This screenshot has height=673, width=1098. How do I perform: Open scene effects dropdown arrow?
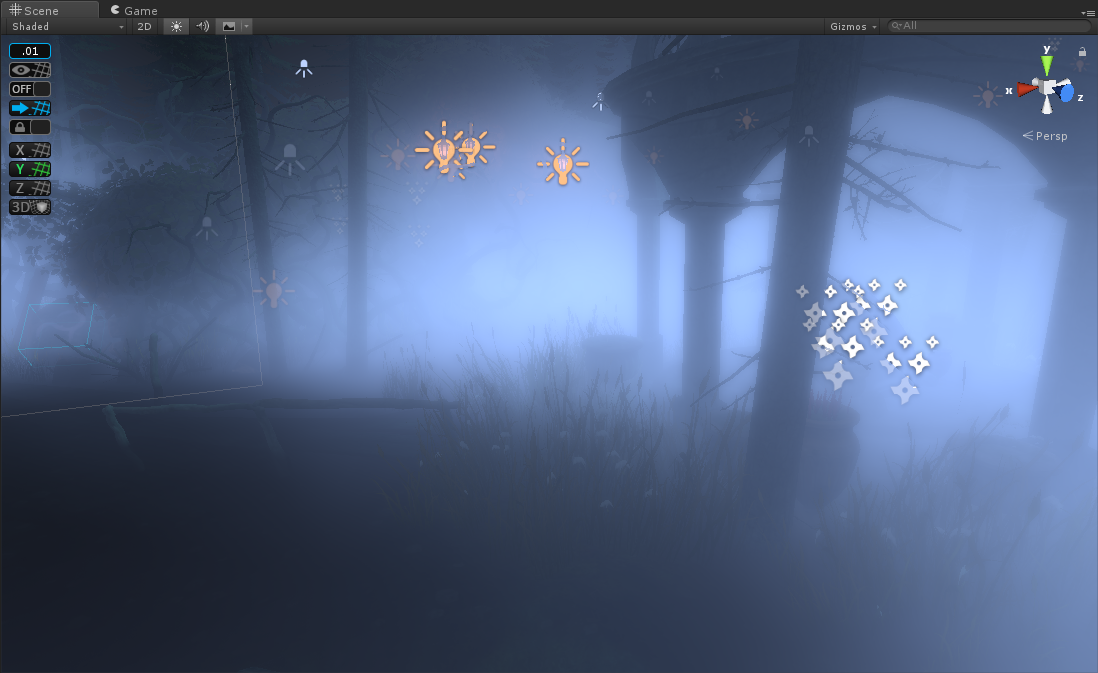tap(246, 27)
